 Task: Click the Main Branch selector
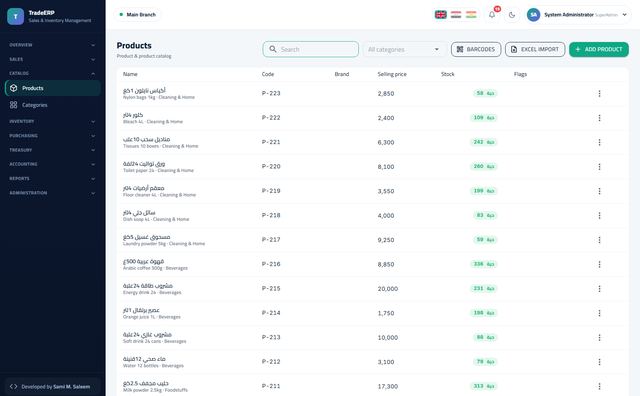coord(137,15)
